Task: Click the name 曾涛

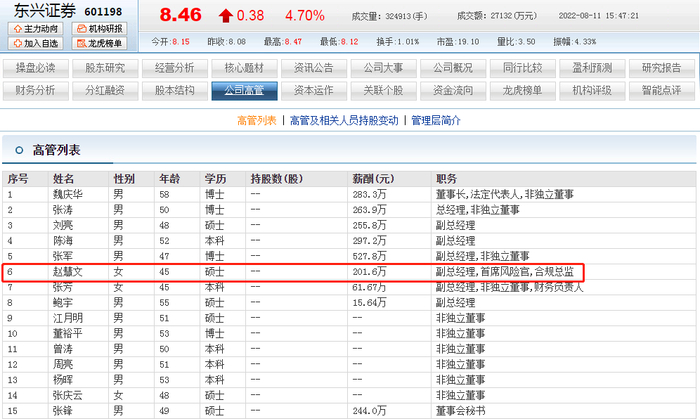Action: coord(63,349)
